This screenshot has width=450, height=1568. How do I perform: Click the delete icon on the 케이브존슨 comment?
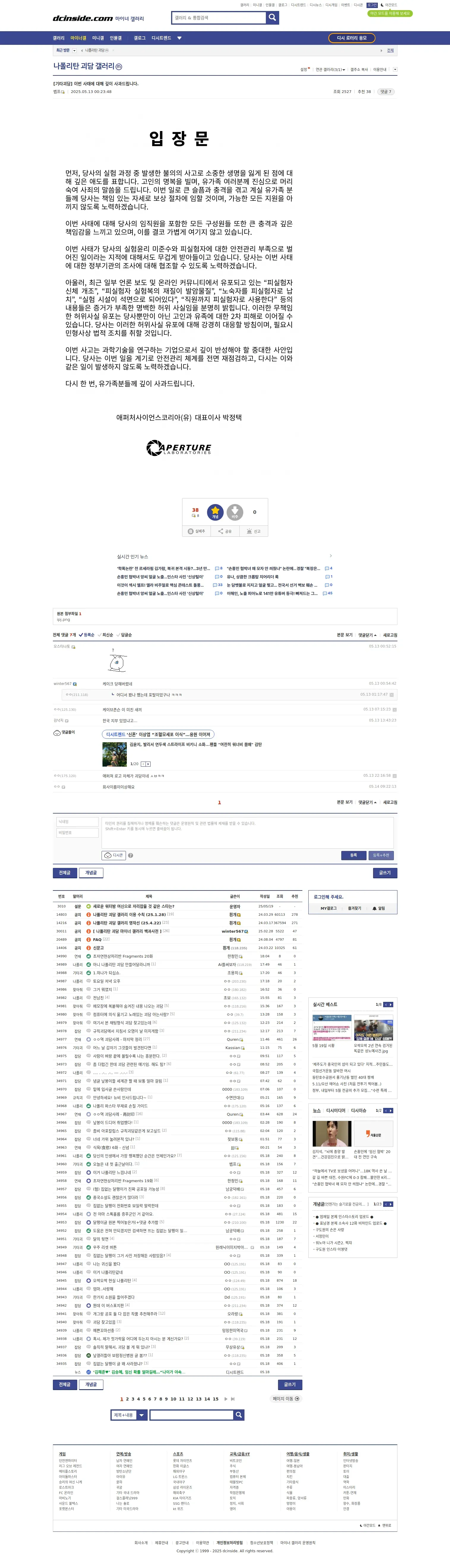coord(394,709)
